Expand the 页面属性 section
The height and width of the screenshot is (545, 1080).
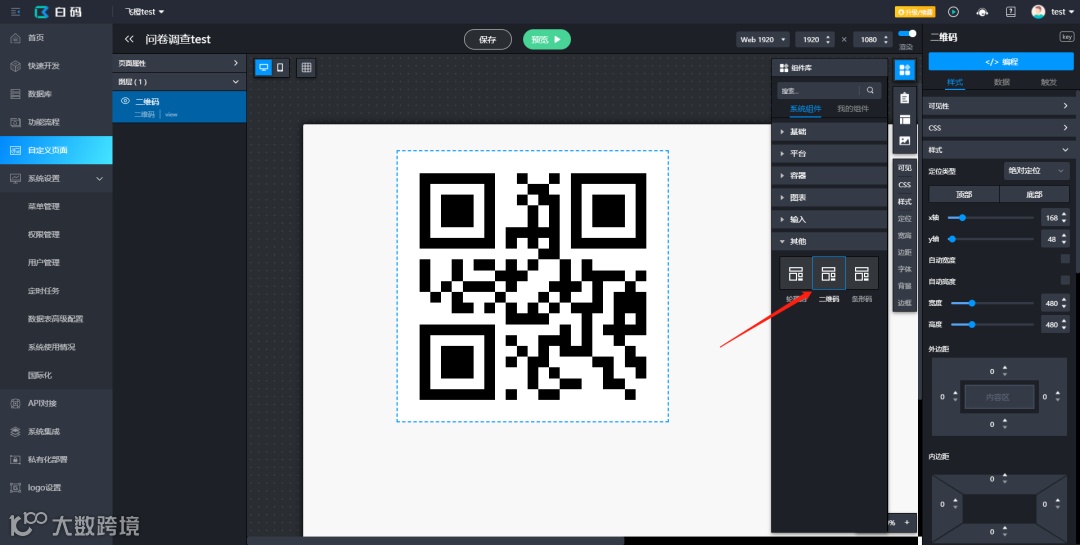pyautogui.click(x=179, y=63)
